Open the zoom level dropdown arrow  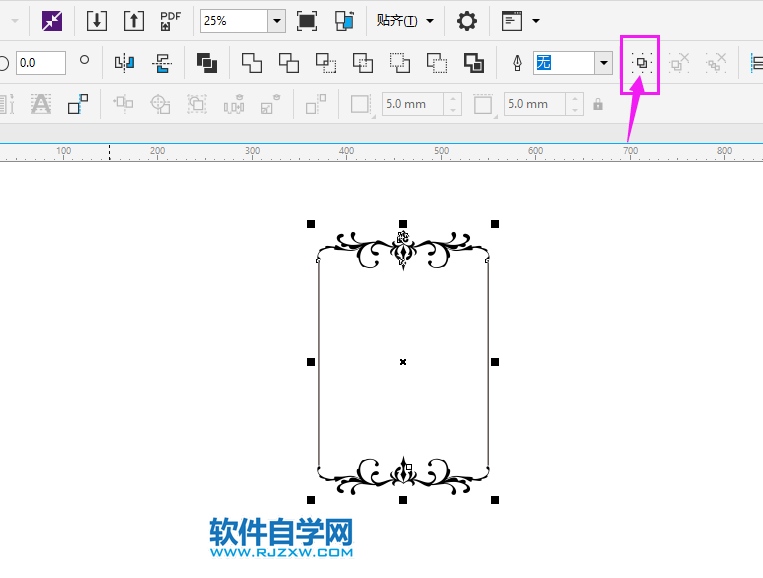[x=276, y=21]
